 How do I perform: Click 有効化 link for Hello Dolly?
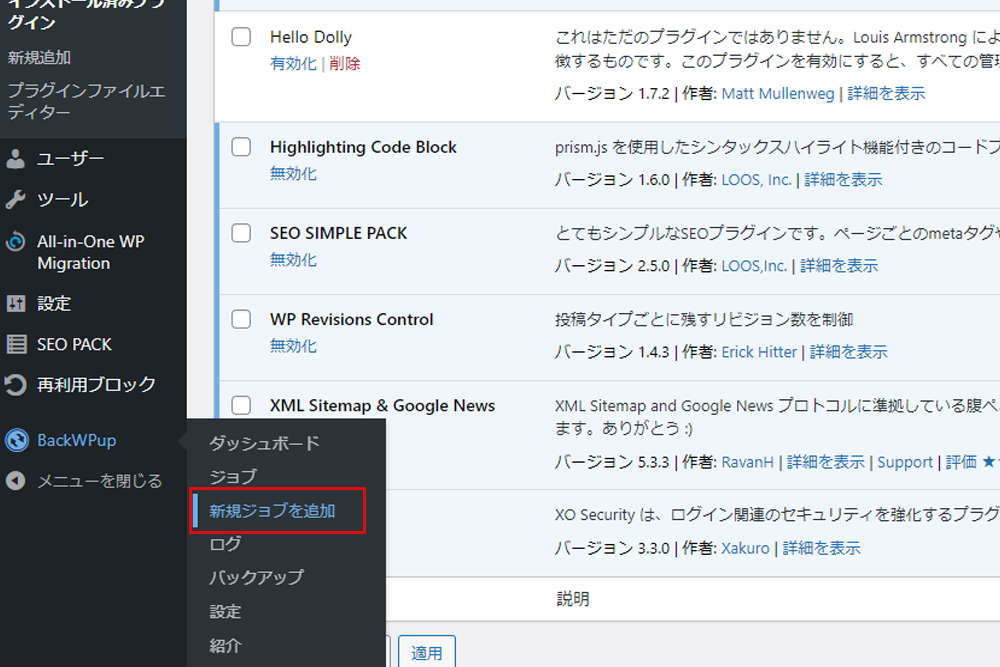[x=293, y=64]
